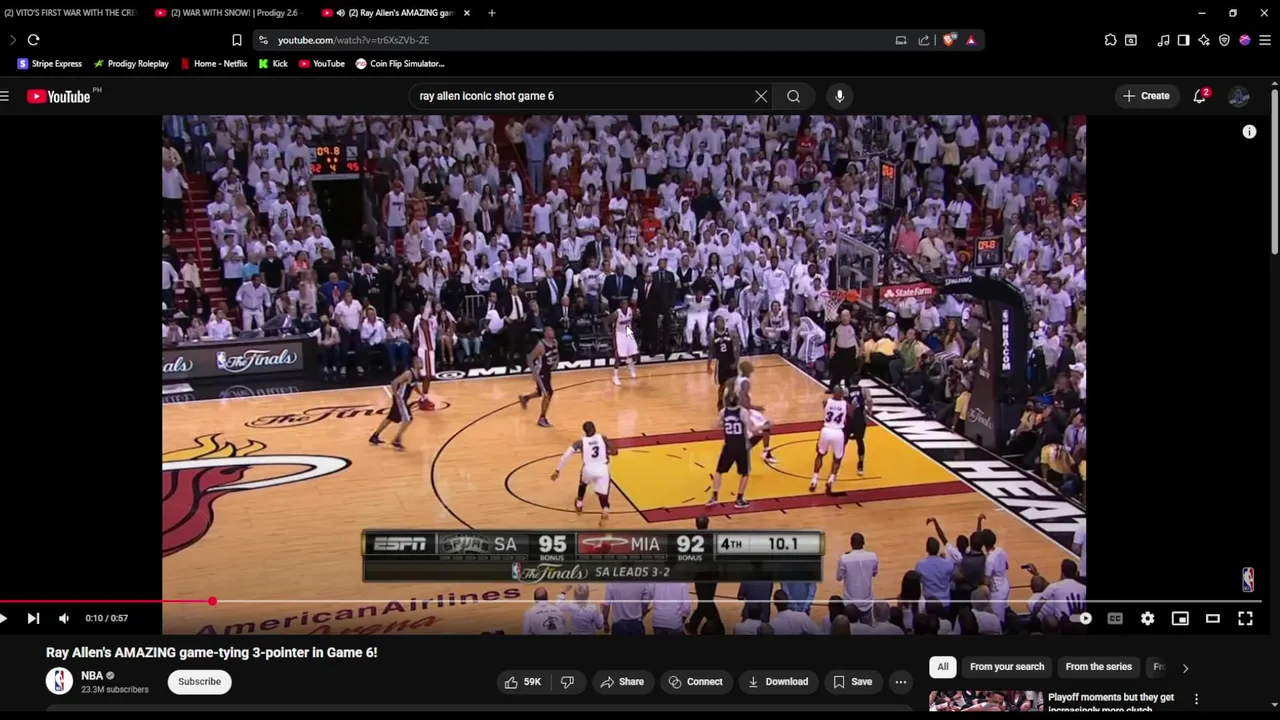Switch to VITO'S FIRST WAR tab
This screenshot has width=1280, height=720.
click(x=70, y=13)
